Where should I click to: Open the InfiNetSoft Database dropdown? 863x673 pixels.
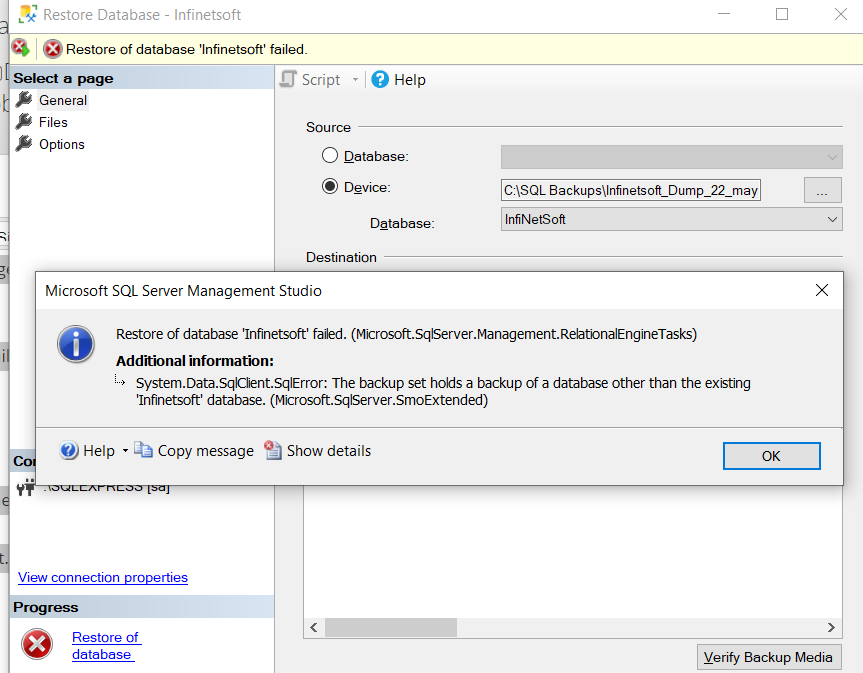click(831, 219)
